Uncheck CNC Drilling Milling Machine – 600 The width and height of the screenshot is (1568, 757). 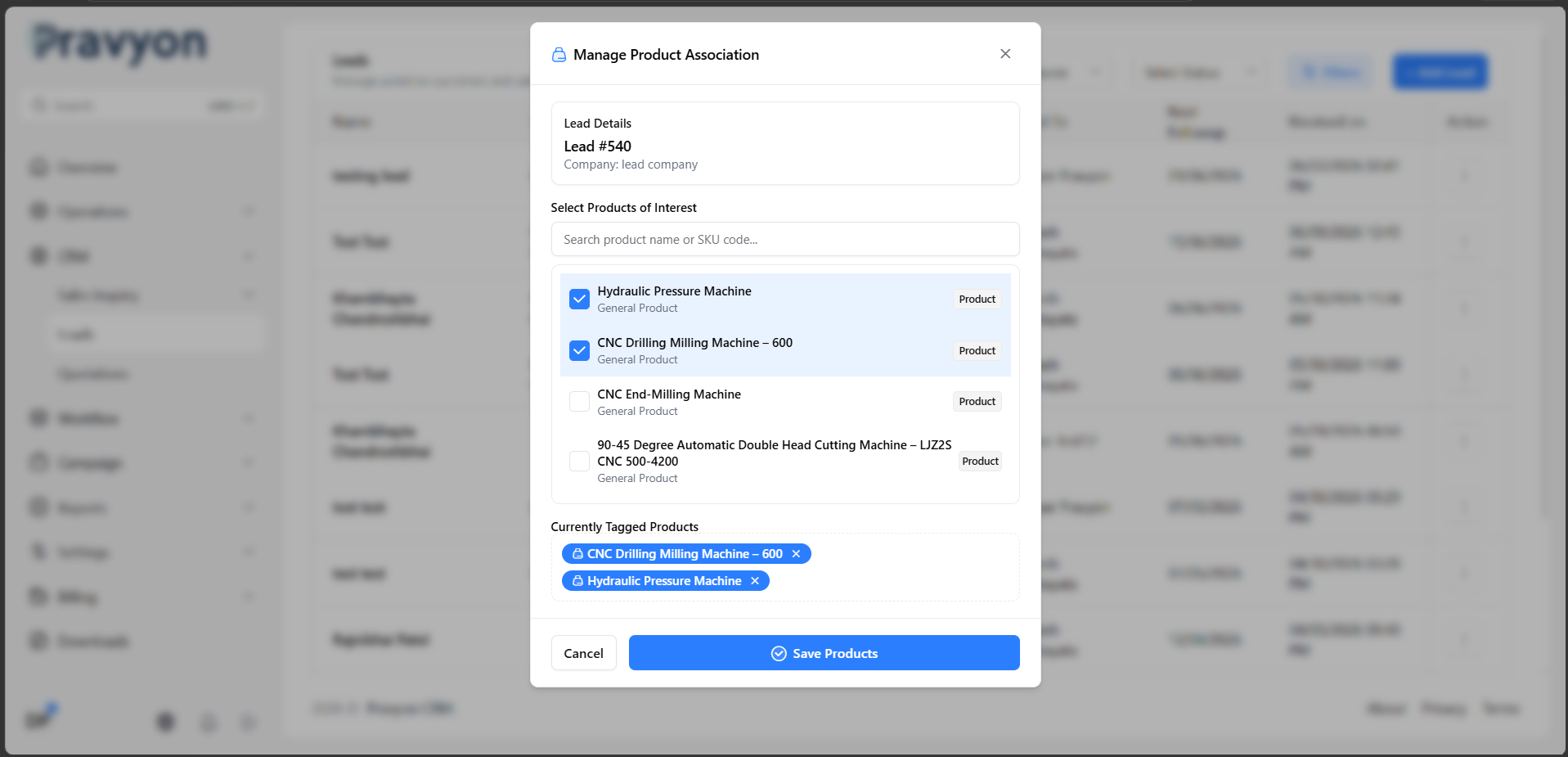579,351
